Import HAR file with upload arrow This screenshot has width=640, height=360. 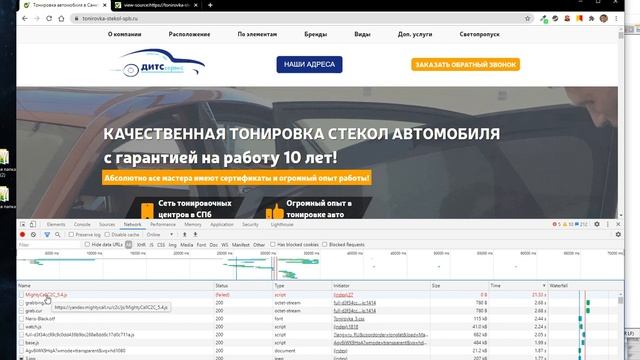click(184, 235)
